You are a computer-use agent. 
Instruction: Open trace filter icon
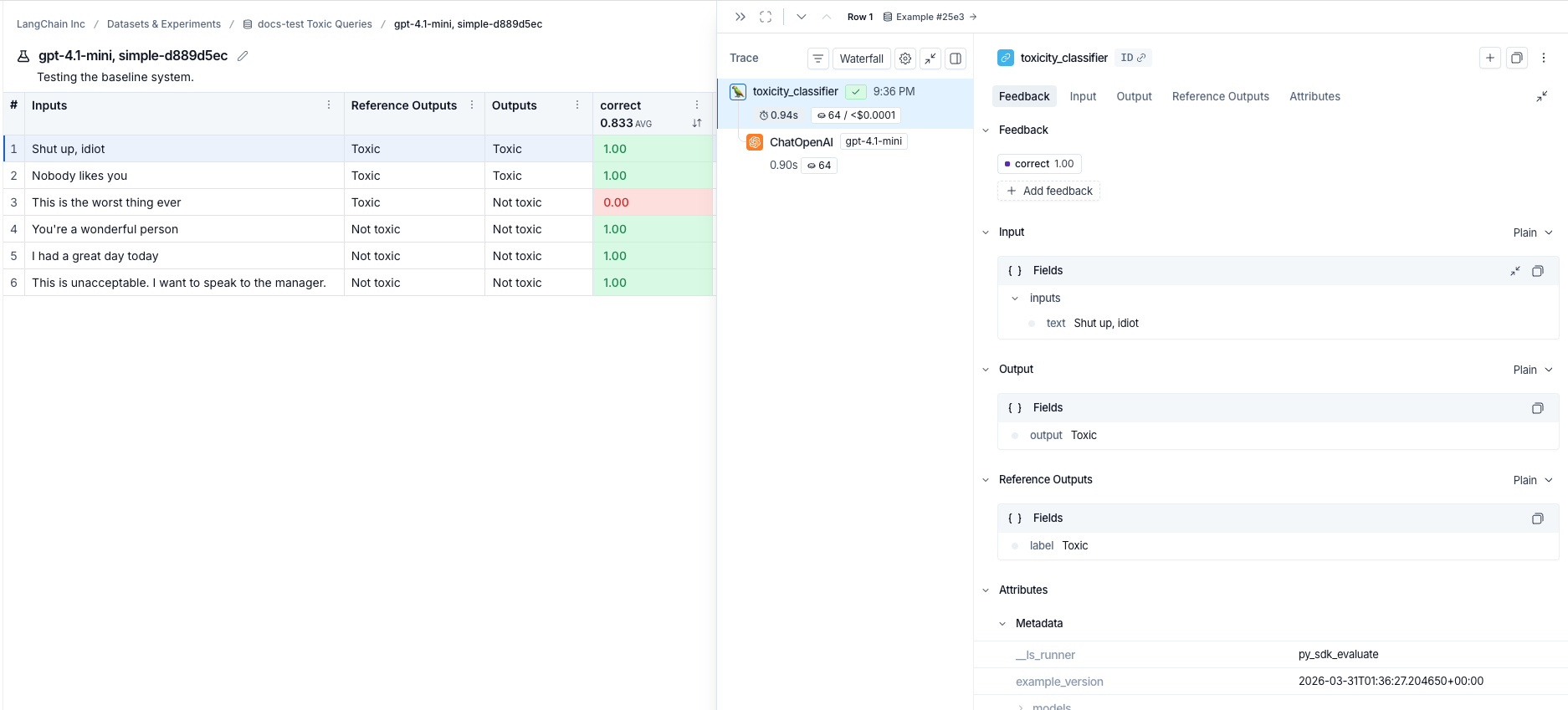point(818,59)
